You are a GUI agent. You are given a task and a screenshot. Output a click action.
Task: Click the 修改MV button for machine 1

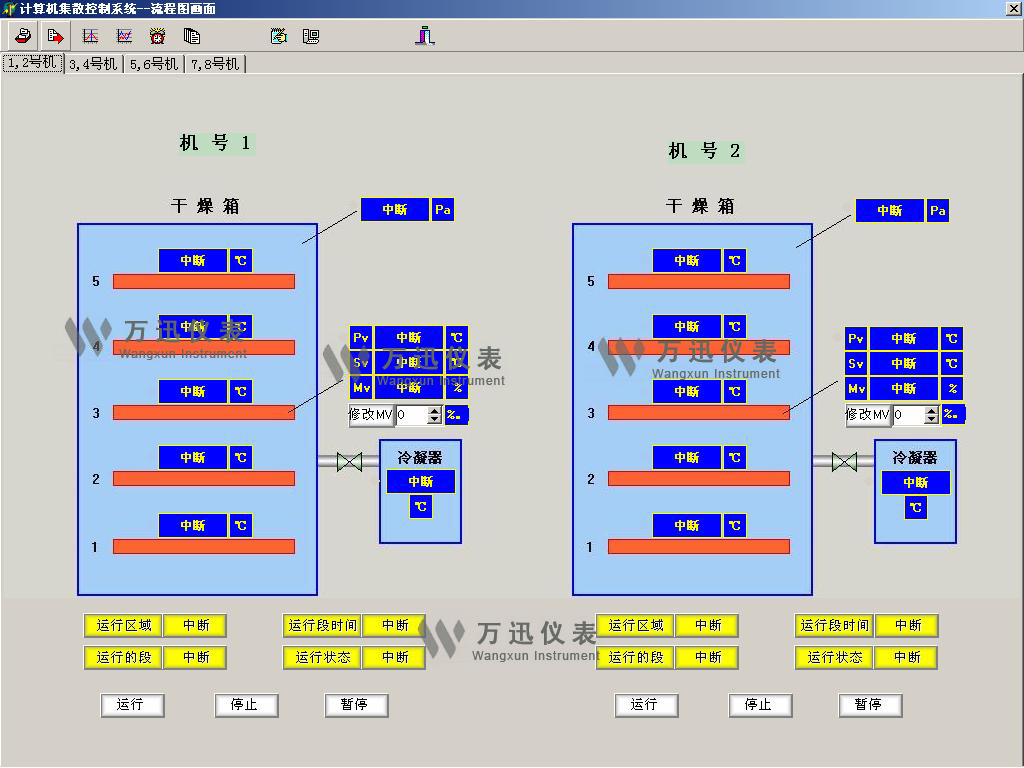(371, 414)
